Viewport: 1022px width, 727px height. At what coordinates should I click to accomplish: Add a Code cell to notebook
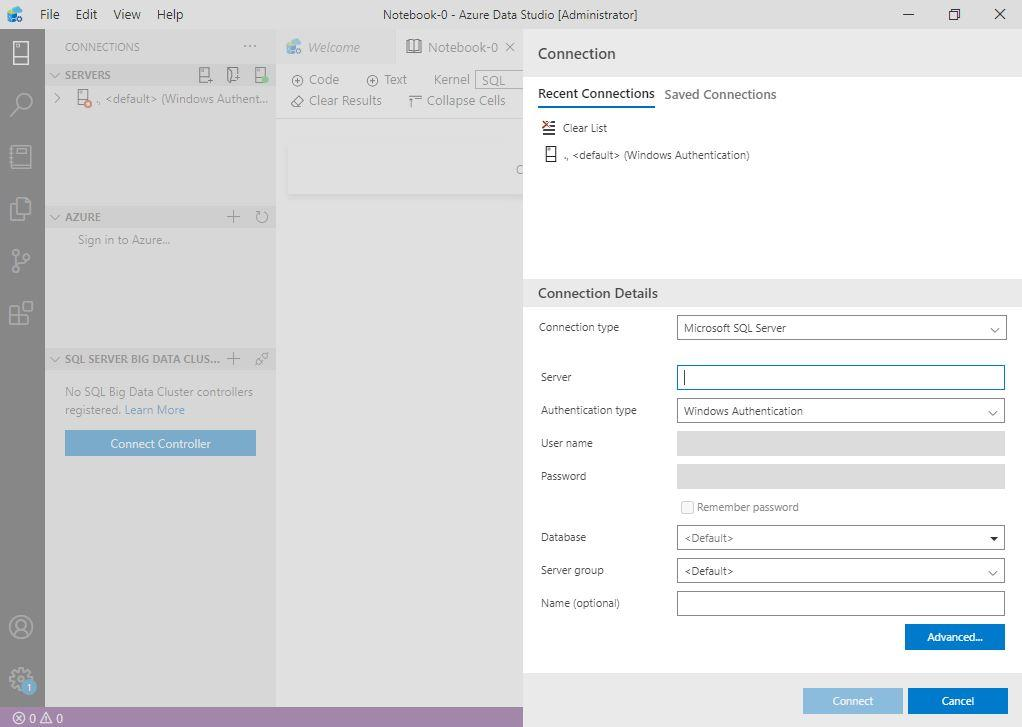(315, 80)
